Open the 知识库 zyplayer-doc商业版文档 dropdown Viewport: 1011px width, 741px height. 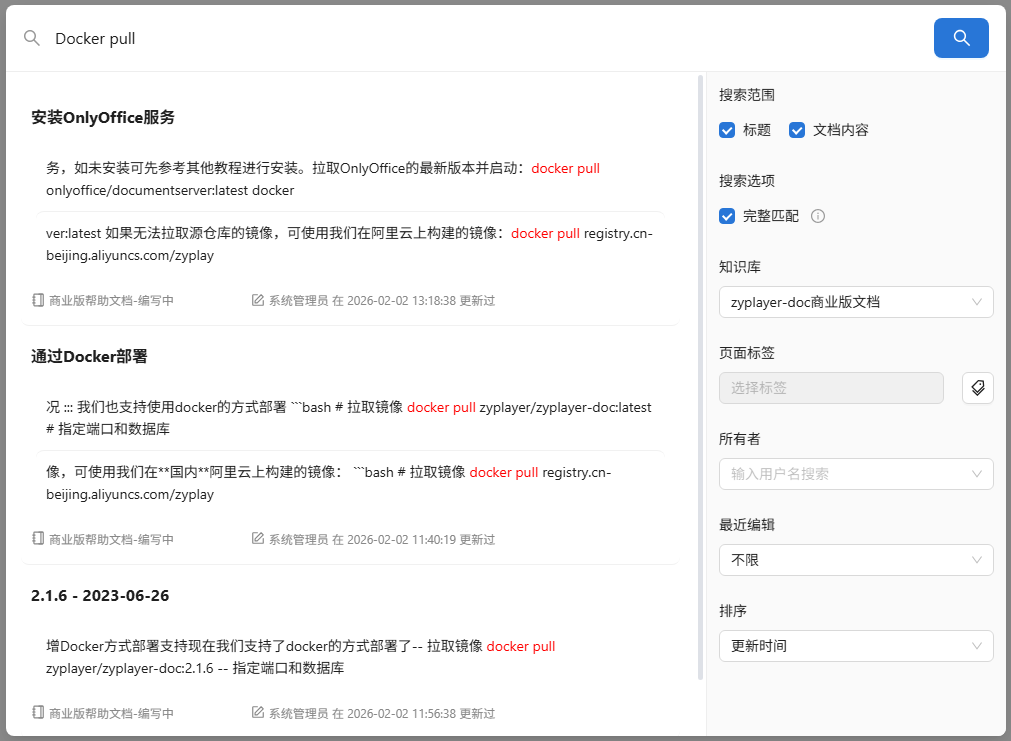click(x=856, y=302)
